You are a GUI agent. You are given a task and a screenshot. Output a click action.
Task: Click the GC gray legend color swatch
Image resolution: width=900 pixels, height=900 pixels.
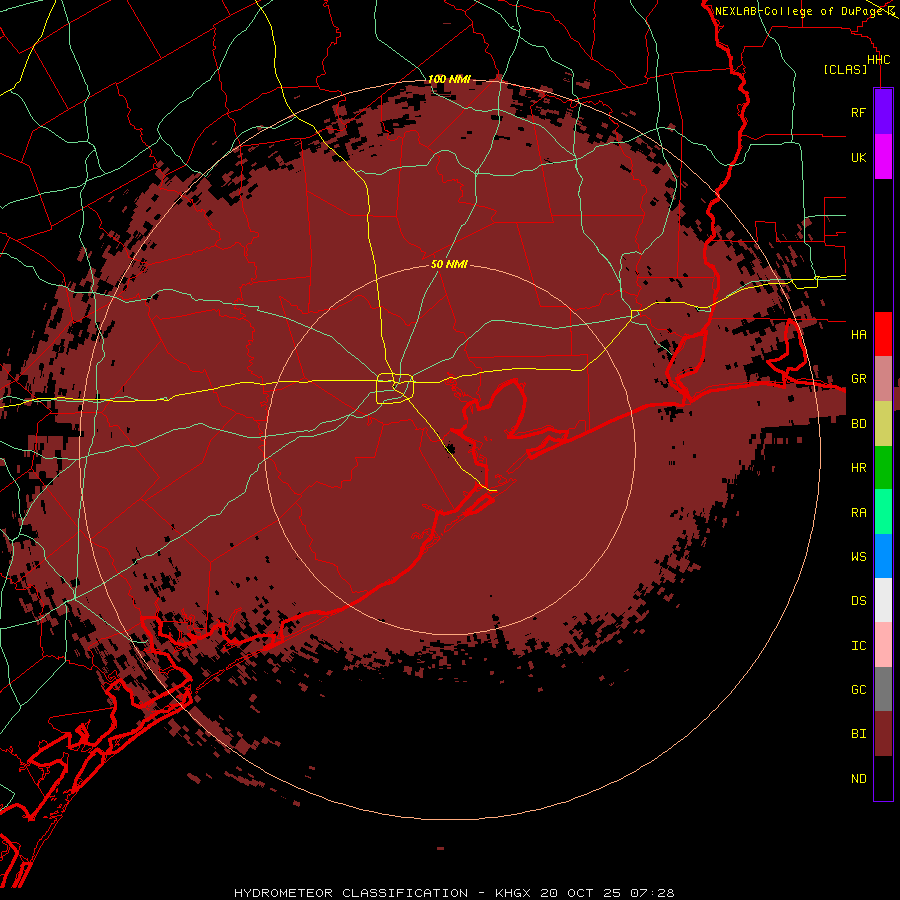tap(883, 689)
